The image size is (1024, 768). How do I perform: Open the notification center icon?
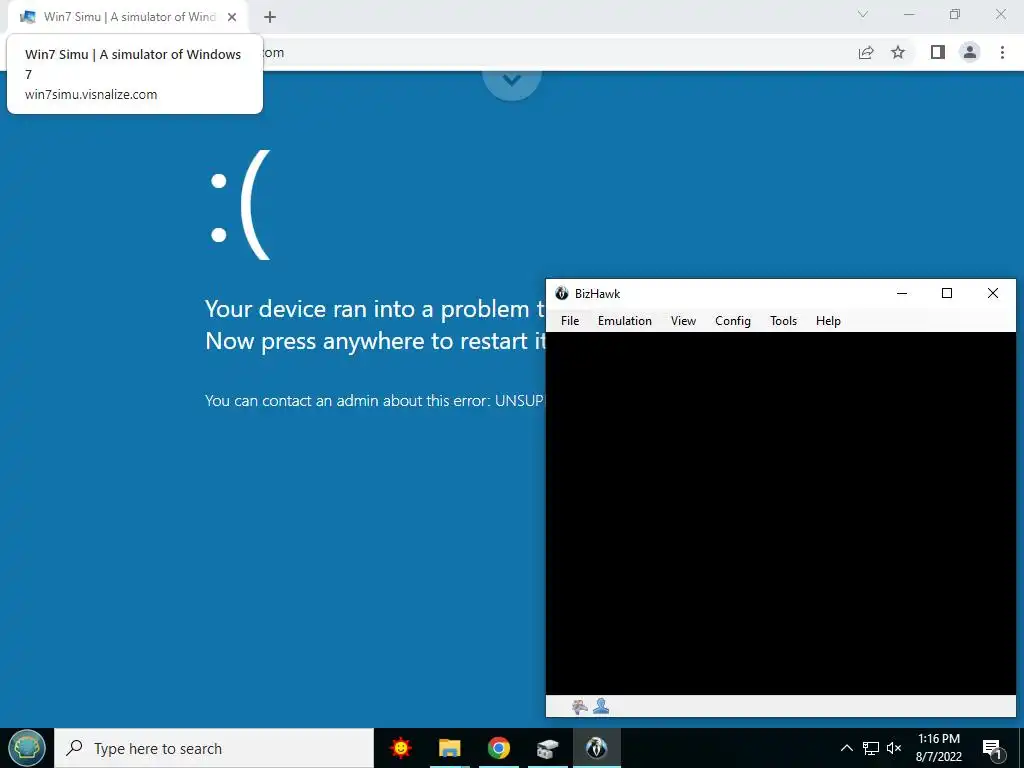click(x=992, y=749)
